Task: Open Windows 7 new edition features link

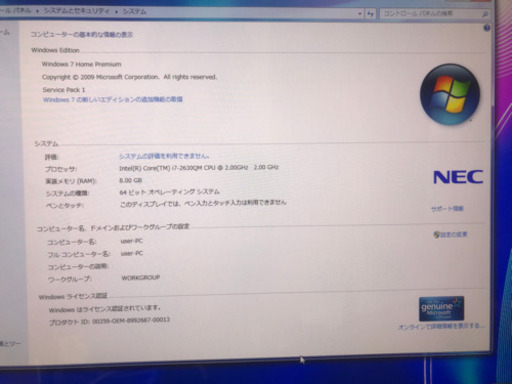Action: tap(113, 99)
